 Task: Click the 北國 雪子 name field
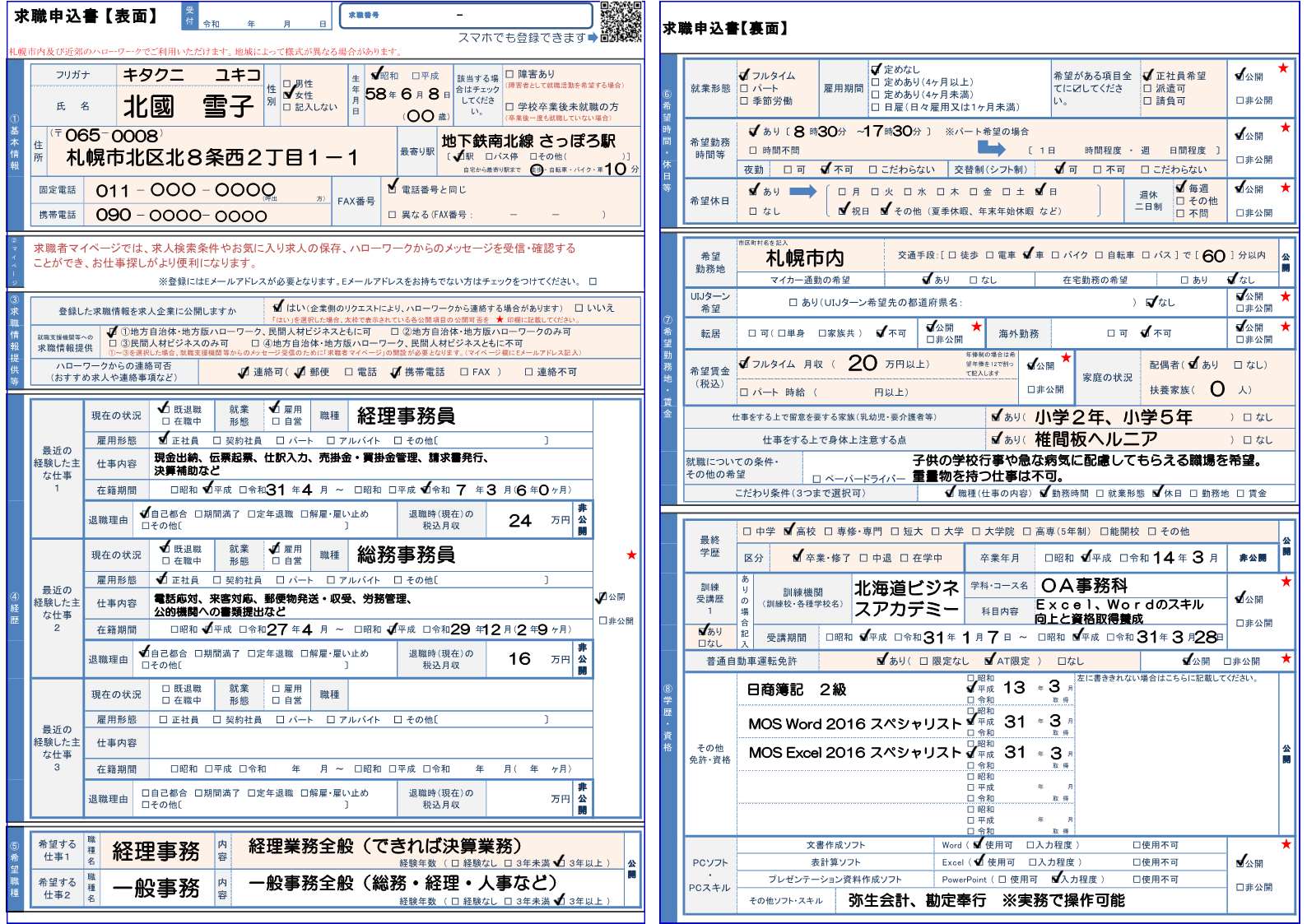(188, 107)
